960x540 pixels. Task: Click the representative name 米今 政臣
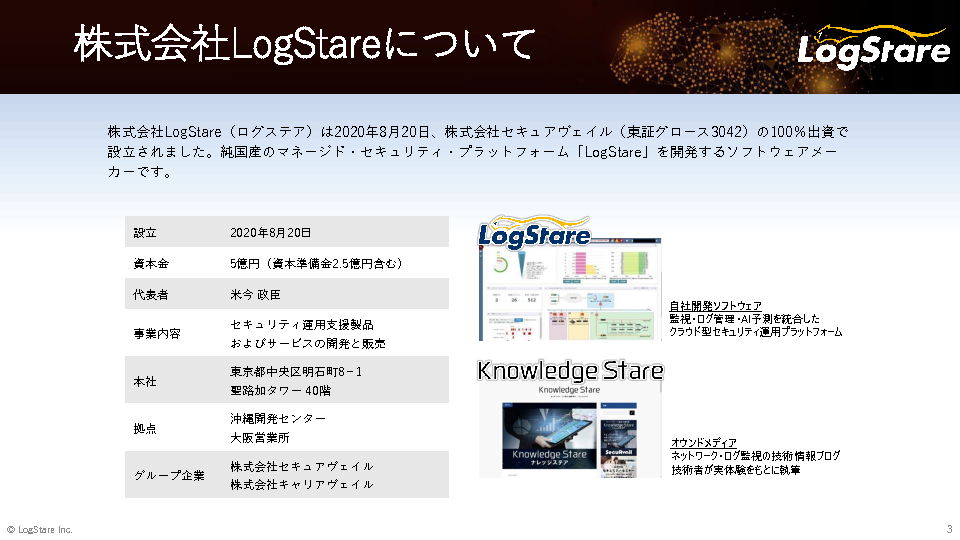(x=256, y=295)
